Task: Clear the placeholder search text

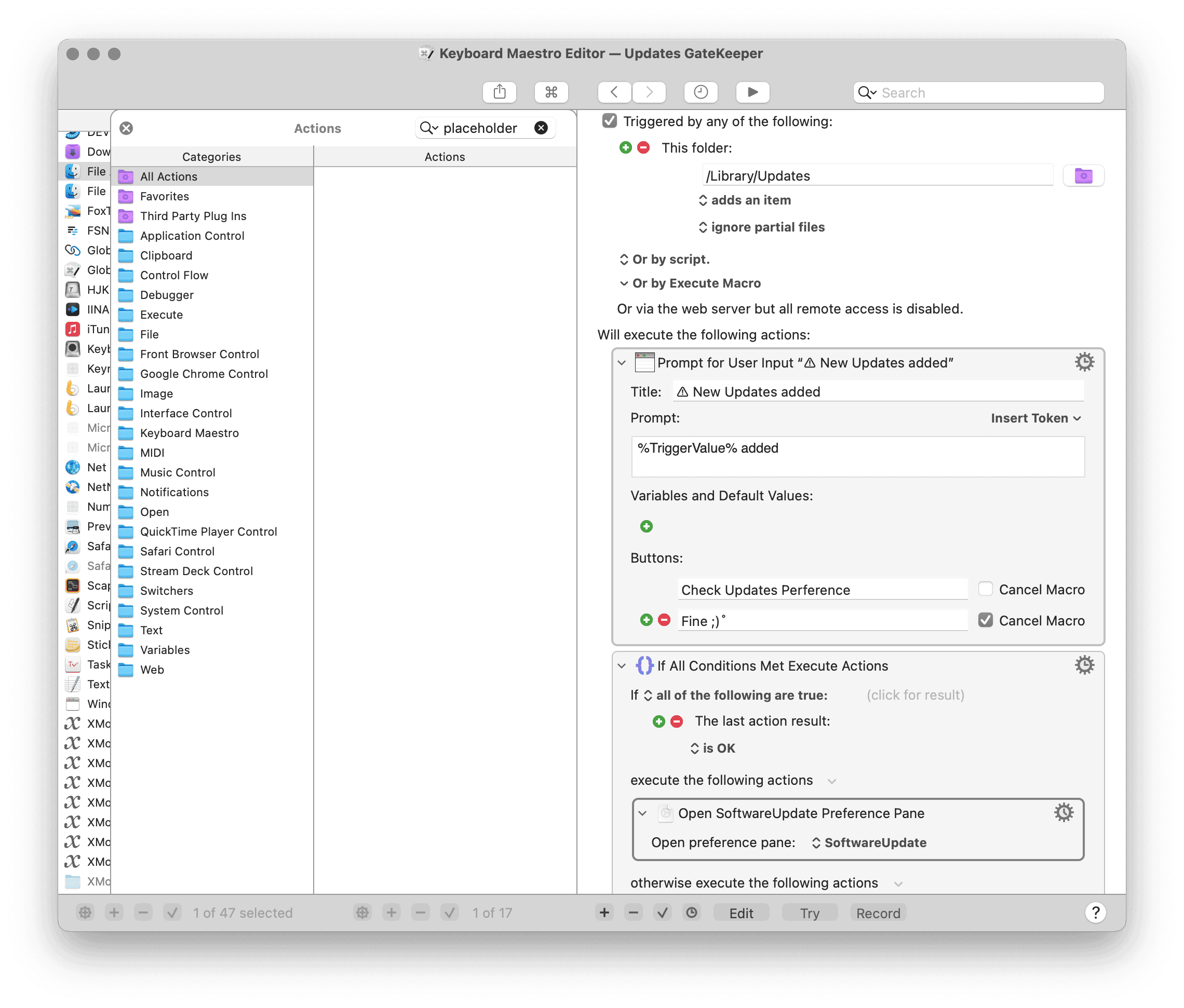Action: [541, 128]
